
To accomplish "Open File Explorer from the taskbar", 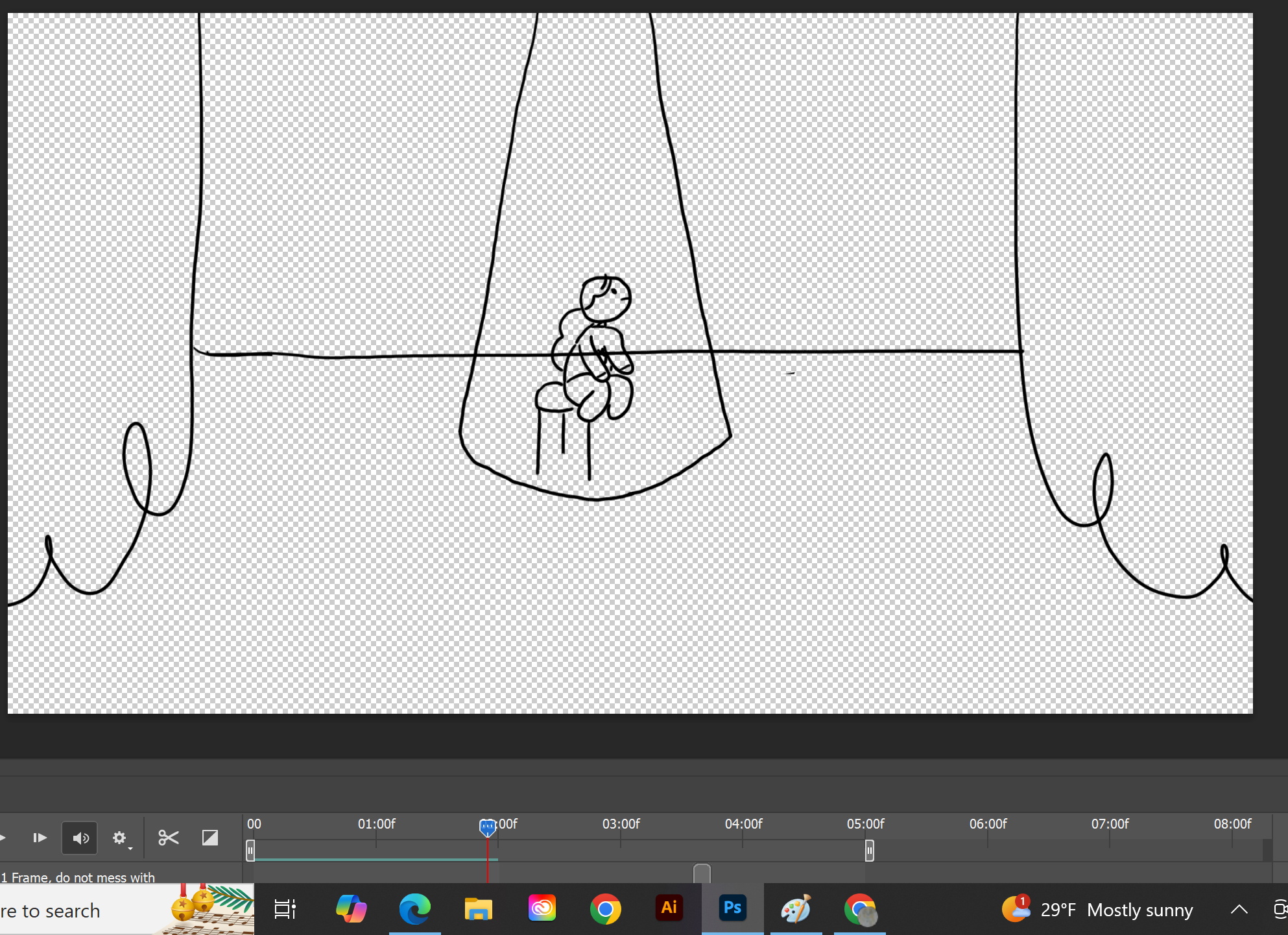I will pyautogui.click(x=478, y=909).
